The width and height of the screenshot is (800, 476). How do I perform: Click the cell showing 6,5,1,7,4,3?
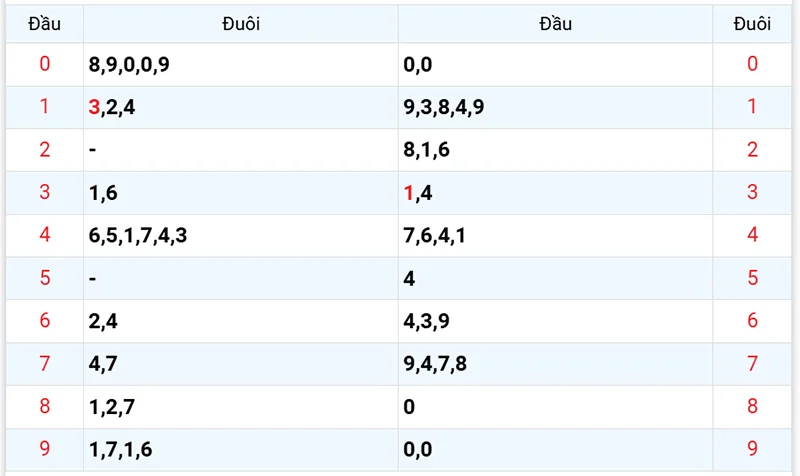[138, 236]
